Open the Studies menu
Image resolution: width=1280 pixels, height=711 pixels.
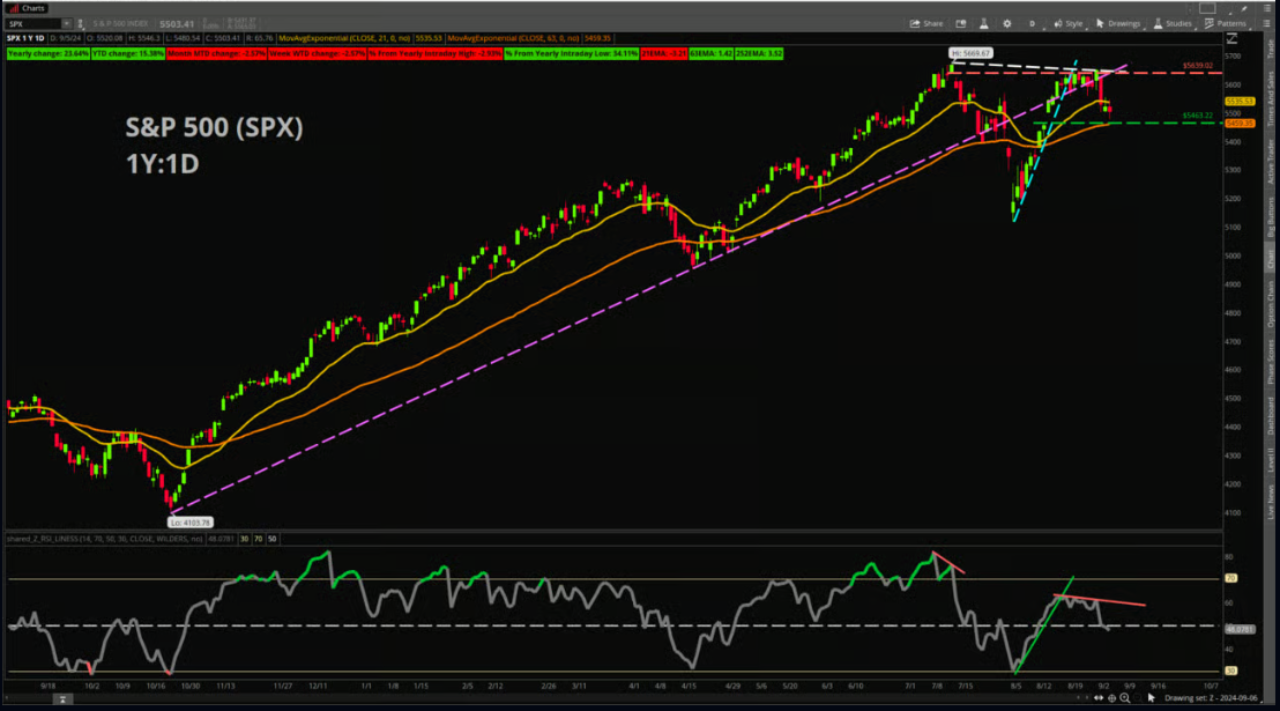point(1173,23)
